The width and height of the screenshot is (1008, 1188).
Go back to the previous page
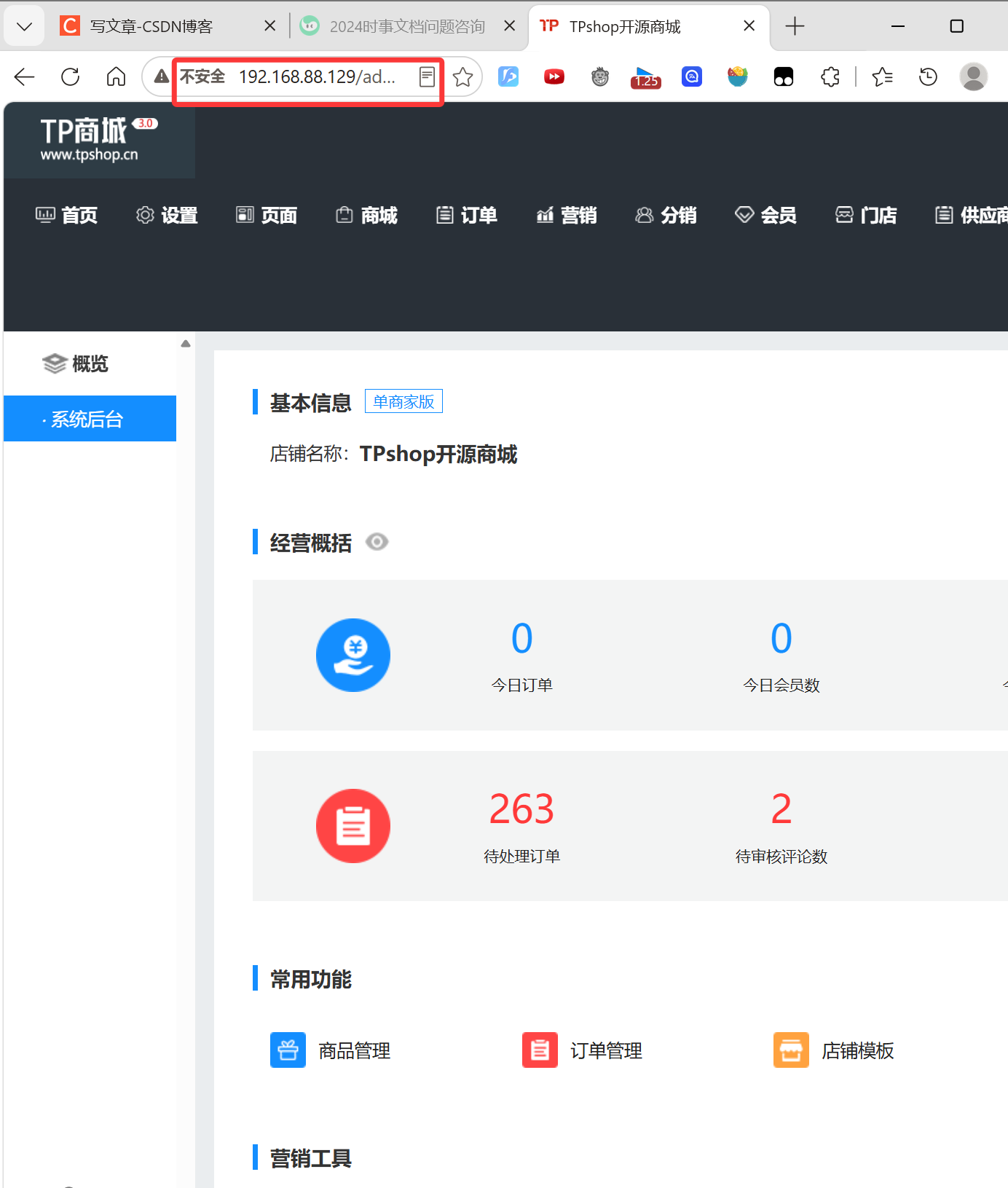point(24,76)
